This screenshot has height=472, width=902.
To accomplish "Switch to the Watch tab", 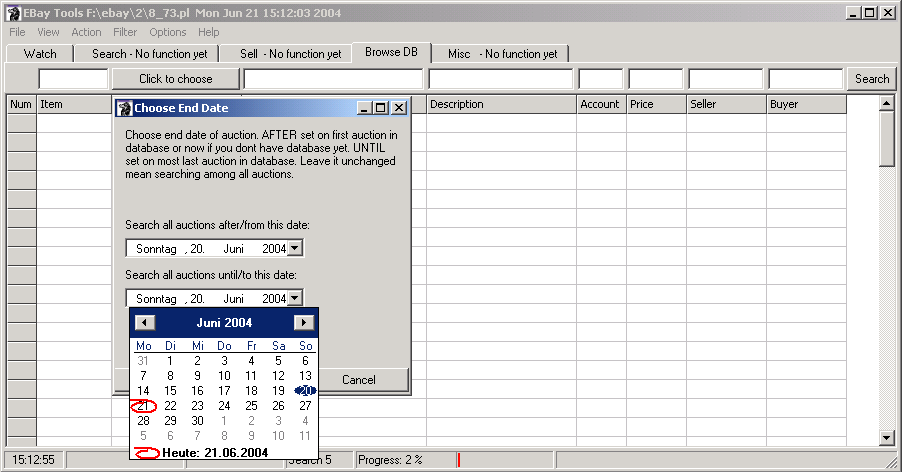I will [40, 54].
